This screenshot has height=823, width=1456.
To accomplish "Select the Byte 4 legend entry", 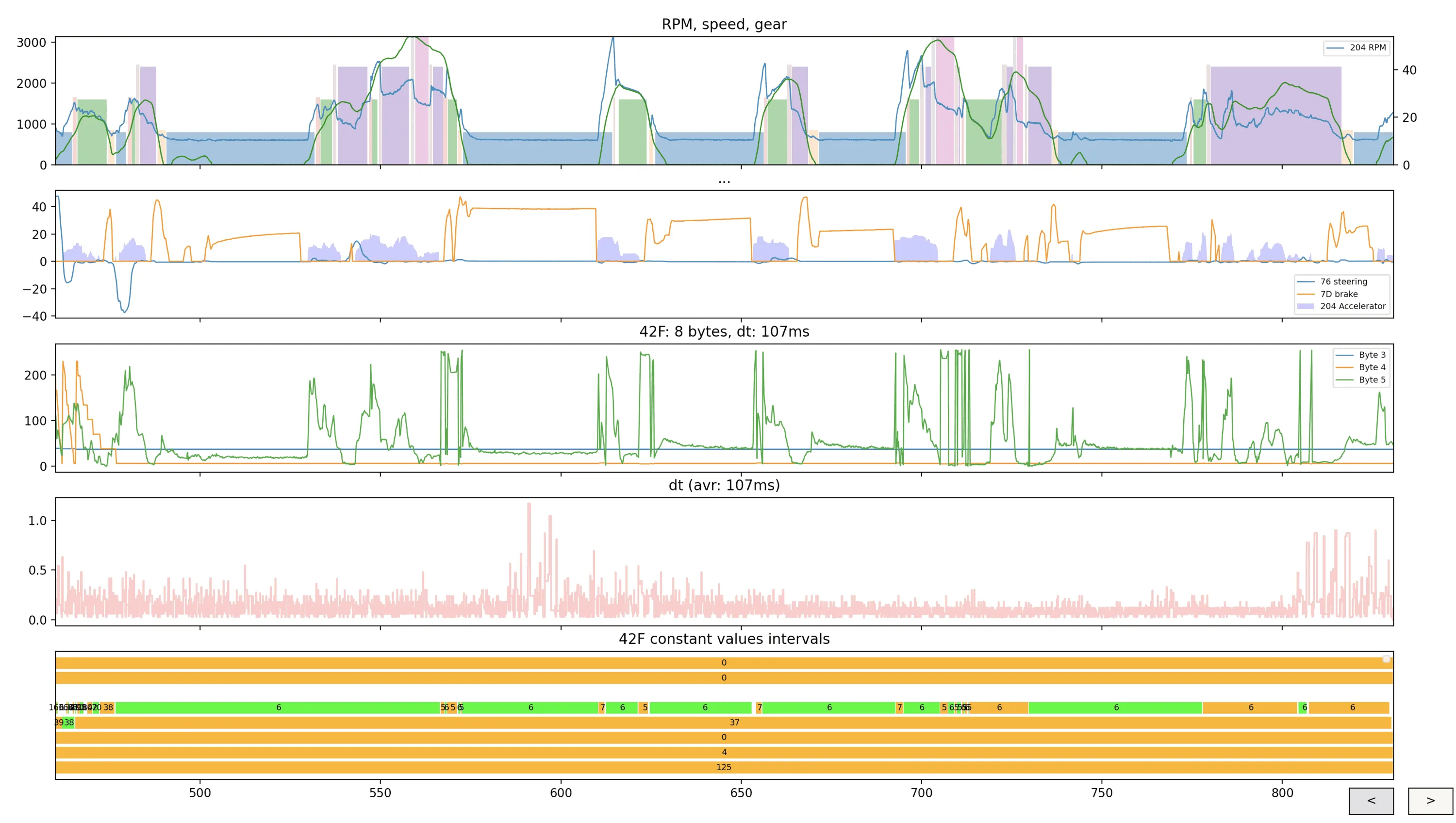I will pyautogui.click(x=1360, y=367).
